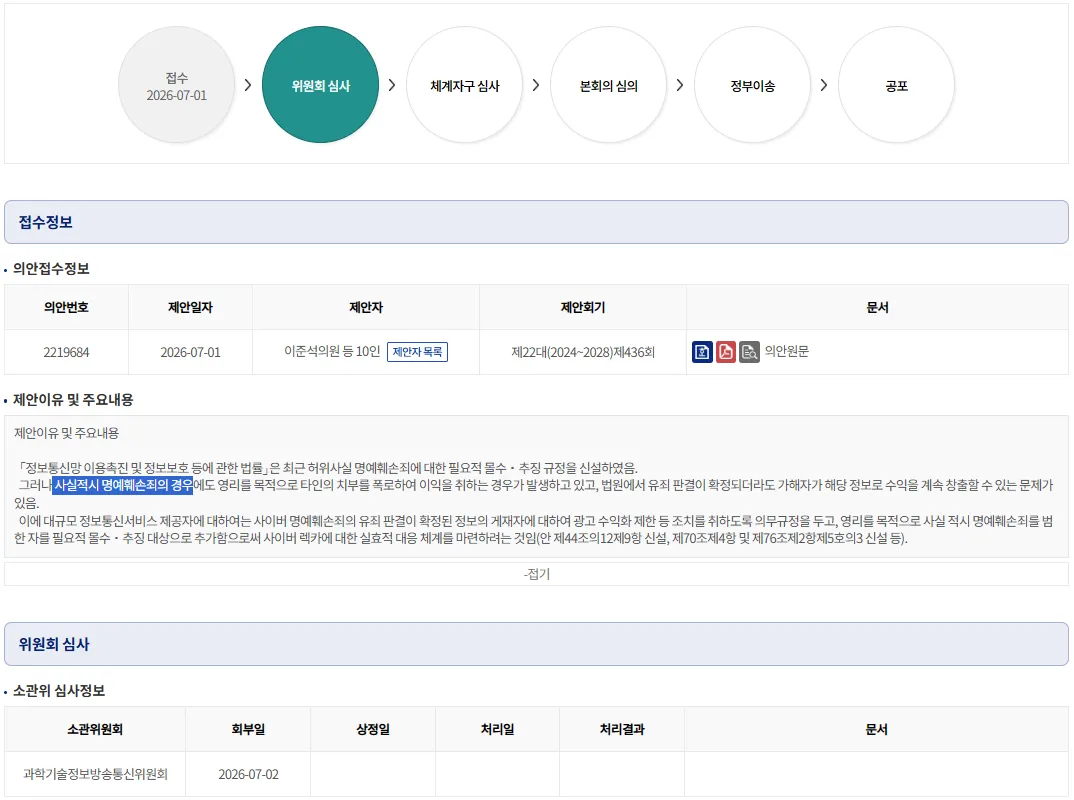Click the 제안일자 column header
The image size is (1074, 800).
click(x=190, y=308)
